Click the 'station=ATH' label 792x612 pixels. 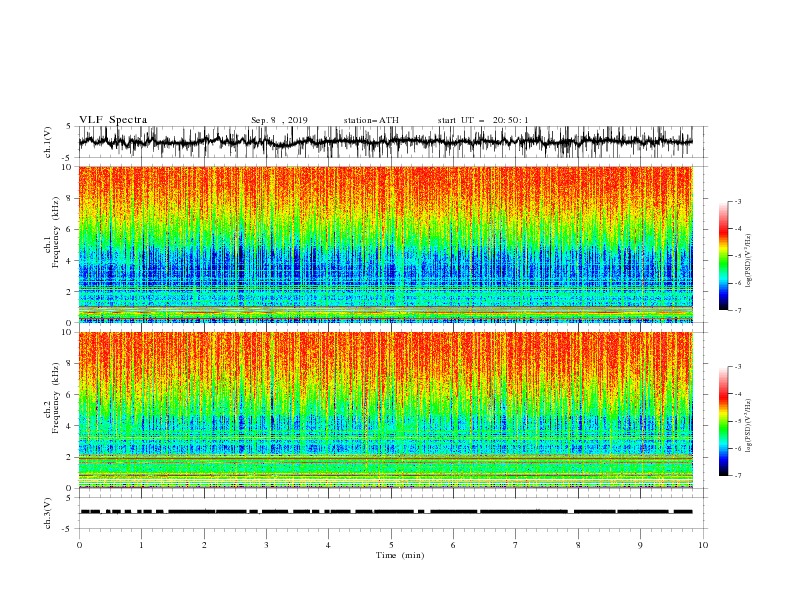(371, 120)
